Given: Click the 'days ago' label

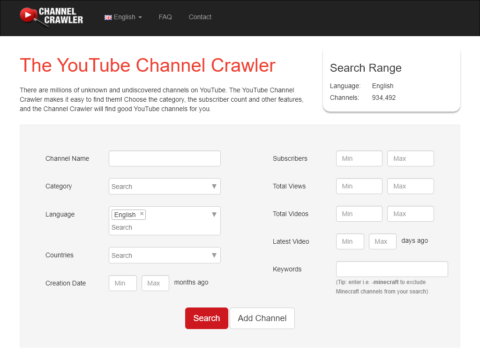Looking at the screenshot, I should tap(415, 241).
